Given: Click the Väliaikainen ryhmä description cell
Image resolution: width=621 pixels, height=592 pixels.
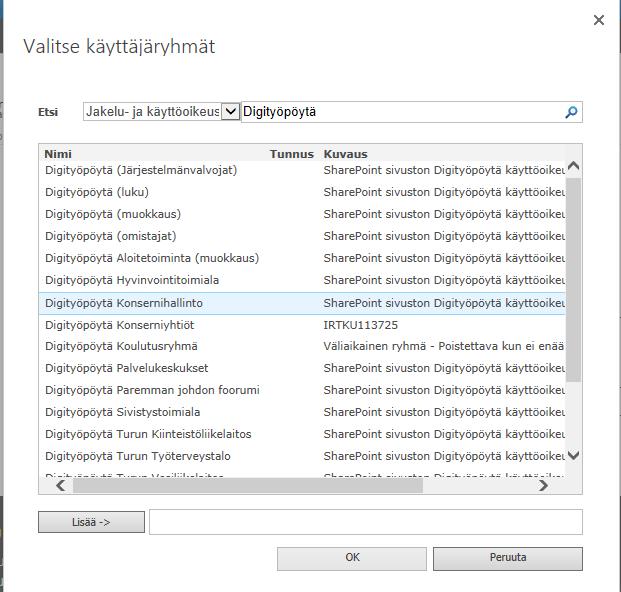Looking at the screenshot, I should pos(444,346).
